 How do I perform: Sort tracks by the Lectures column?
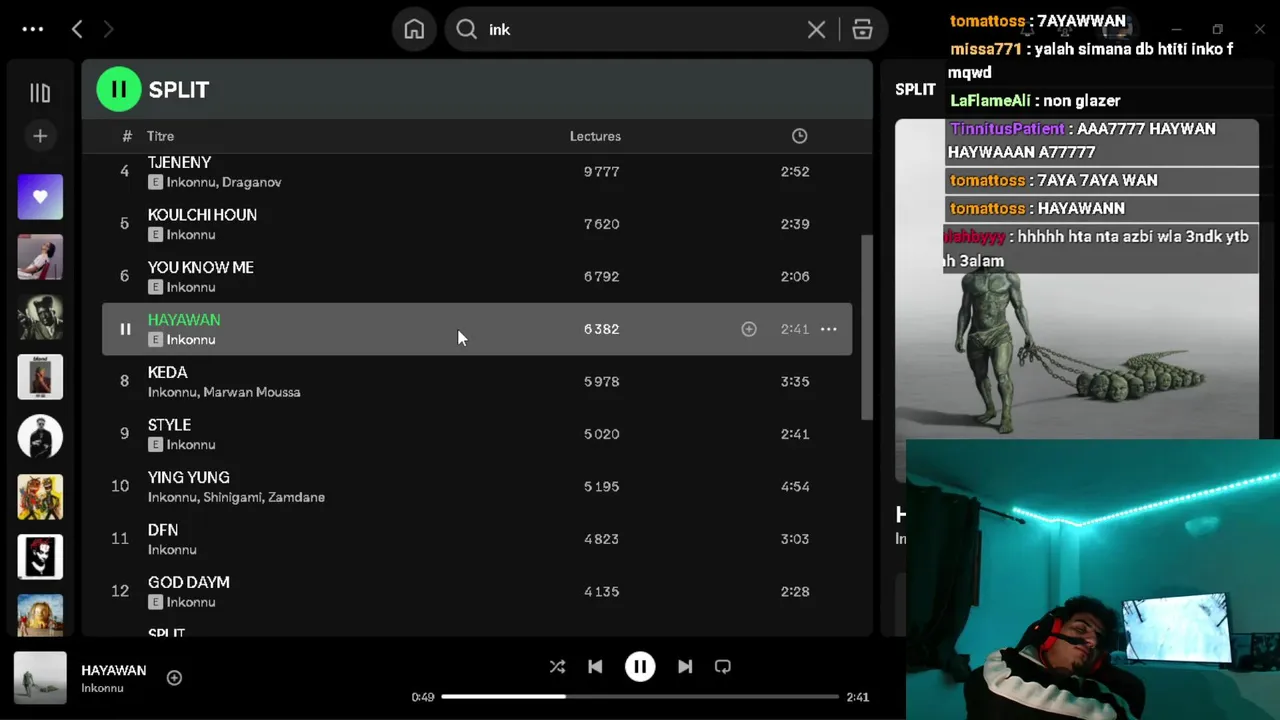[x=595, y=136]
